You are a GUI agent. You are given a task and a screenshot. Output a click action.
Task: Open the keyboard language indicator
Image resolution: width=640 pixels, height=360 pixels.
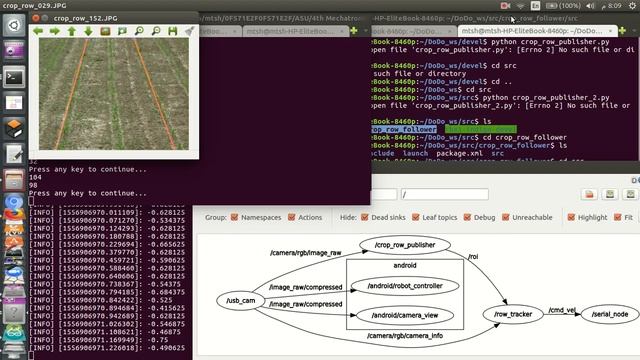(x=535, y=6)
